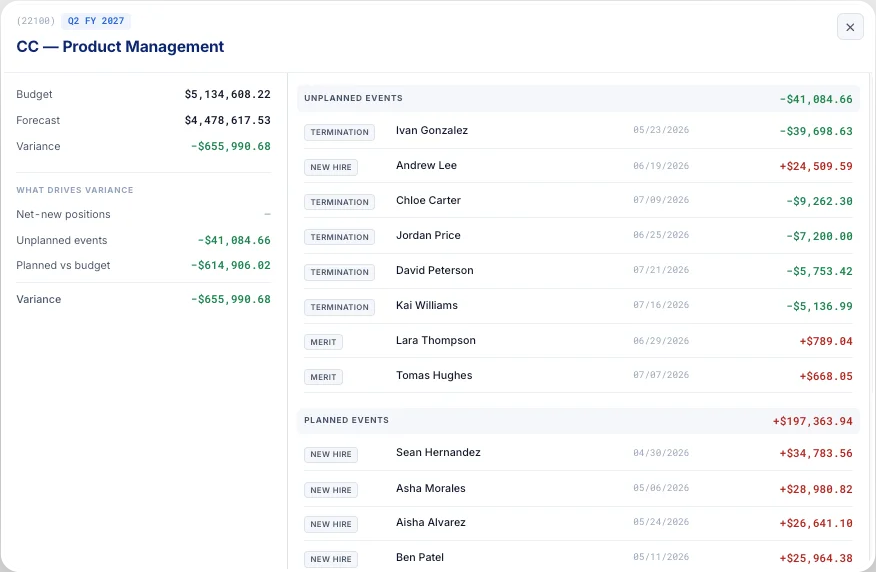Select the Aisha Alvarez name

431,522
